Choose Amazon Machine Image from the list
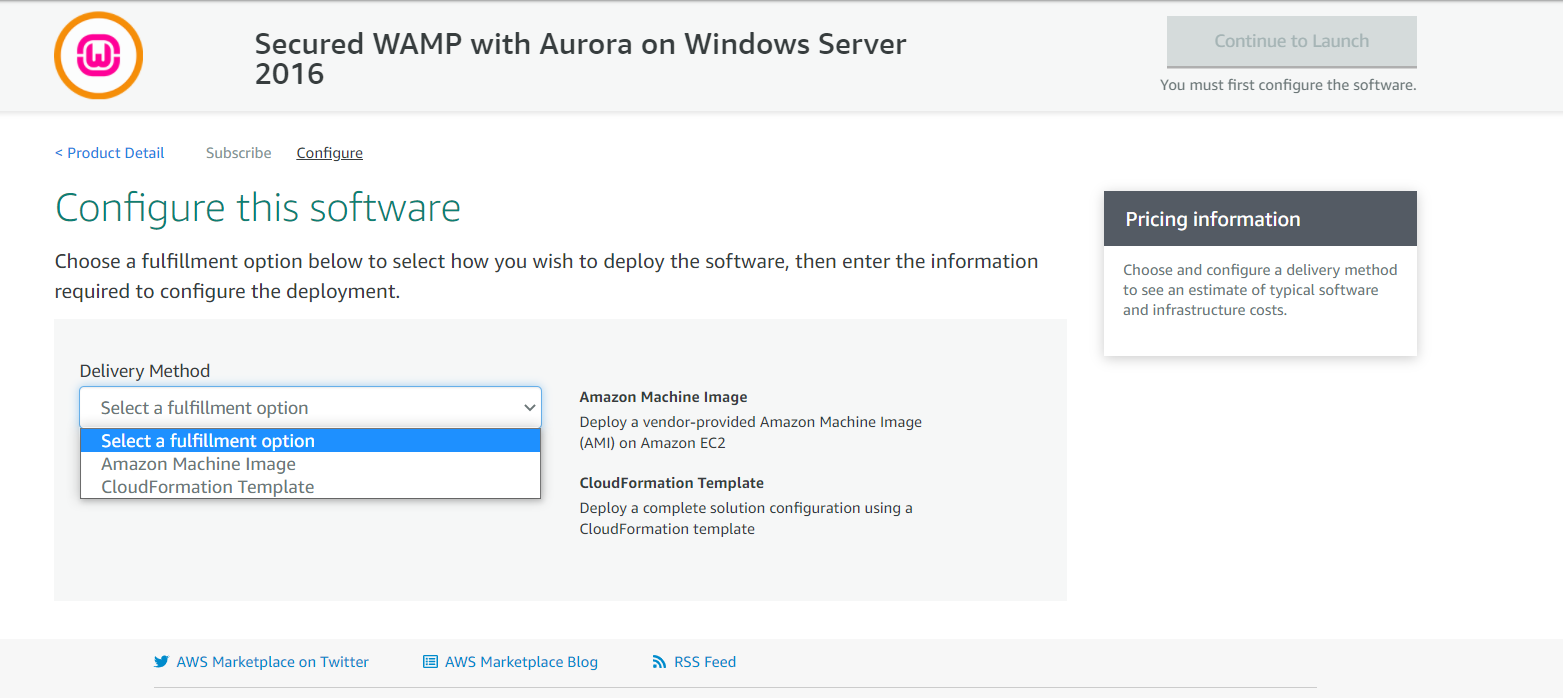 (310, 464)
